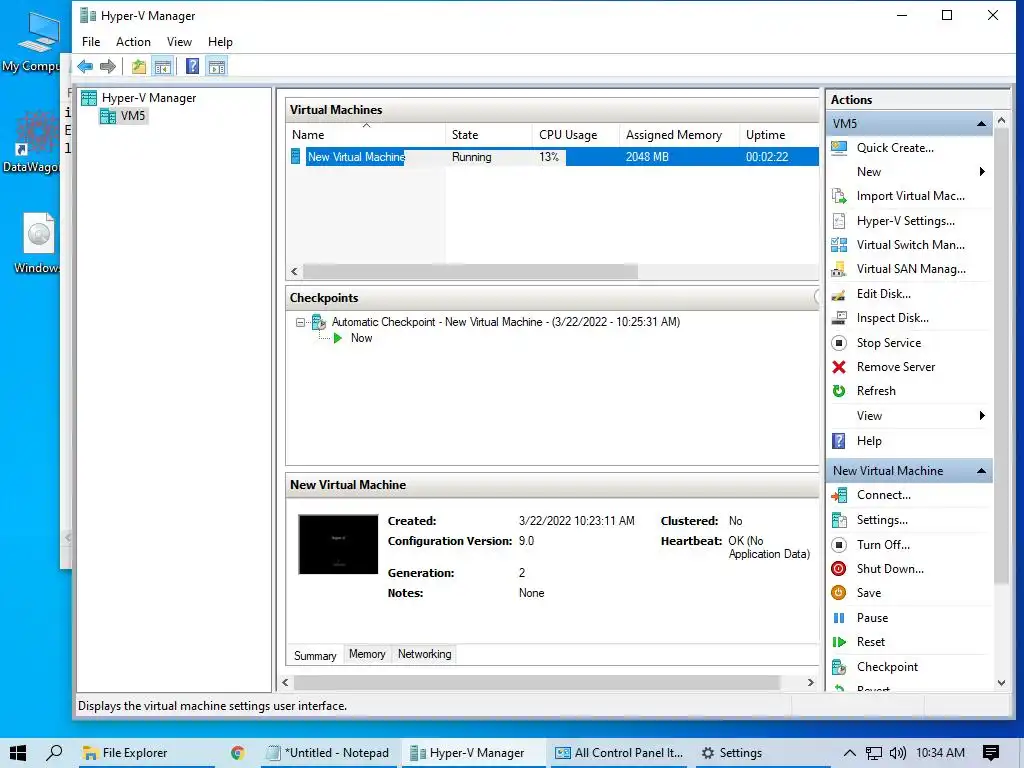Click the blue Help toolbar icon
Viewport: 1024px width, 768px height.
192,66
